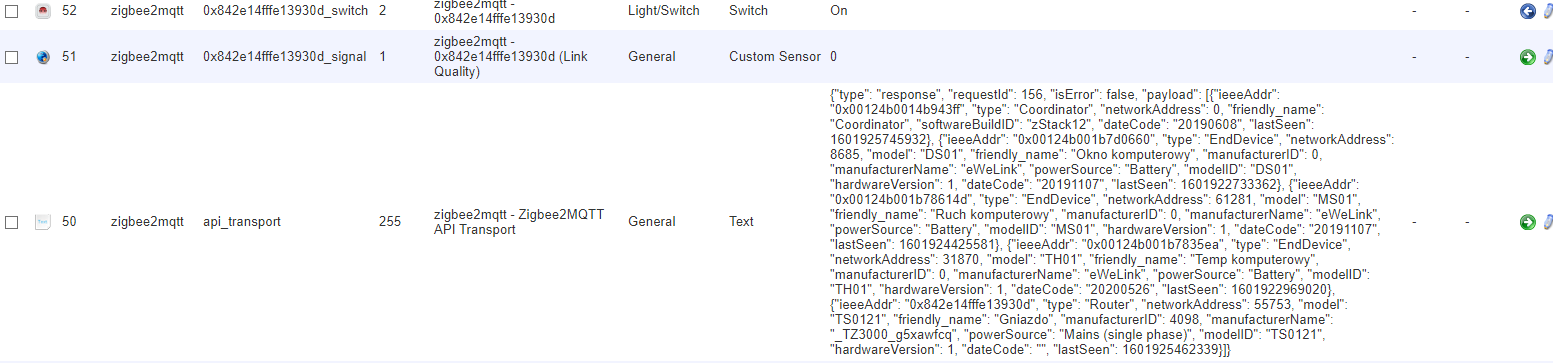Click 'General' type cell in row 51
This screenshot has height=363, width=1553.
tap(652, 57)
